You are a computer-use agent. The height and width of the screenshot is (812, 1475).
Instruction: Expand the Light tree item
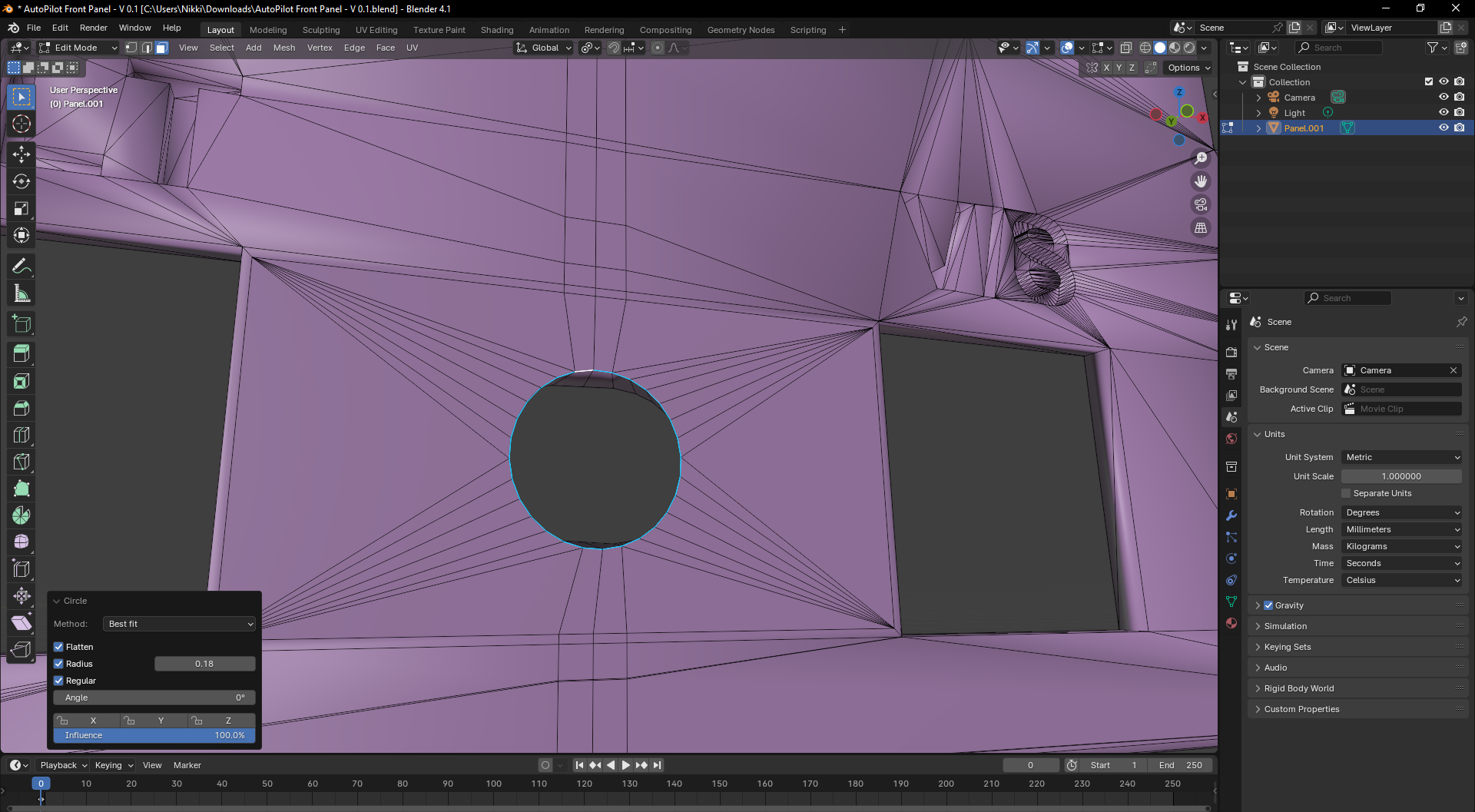tap(1258, 113)
